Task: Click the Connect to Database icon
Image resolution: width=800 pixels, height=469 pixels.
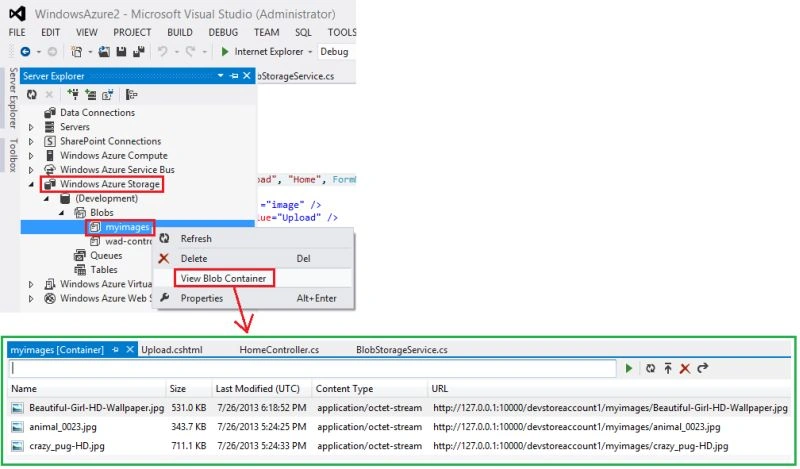Action: [73, 94]
